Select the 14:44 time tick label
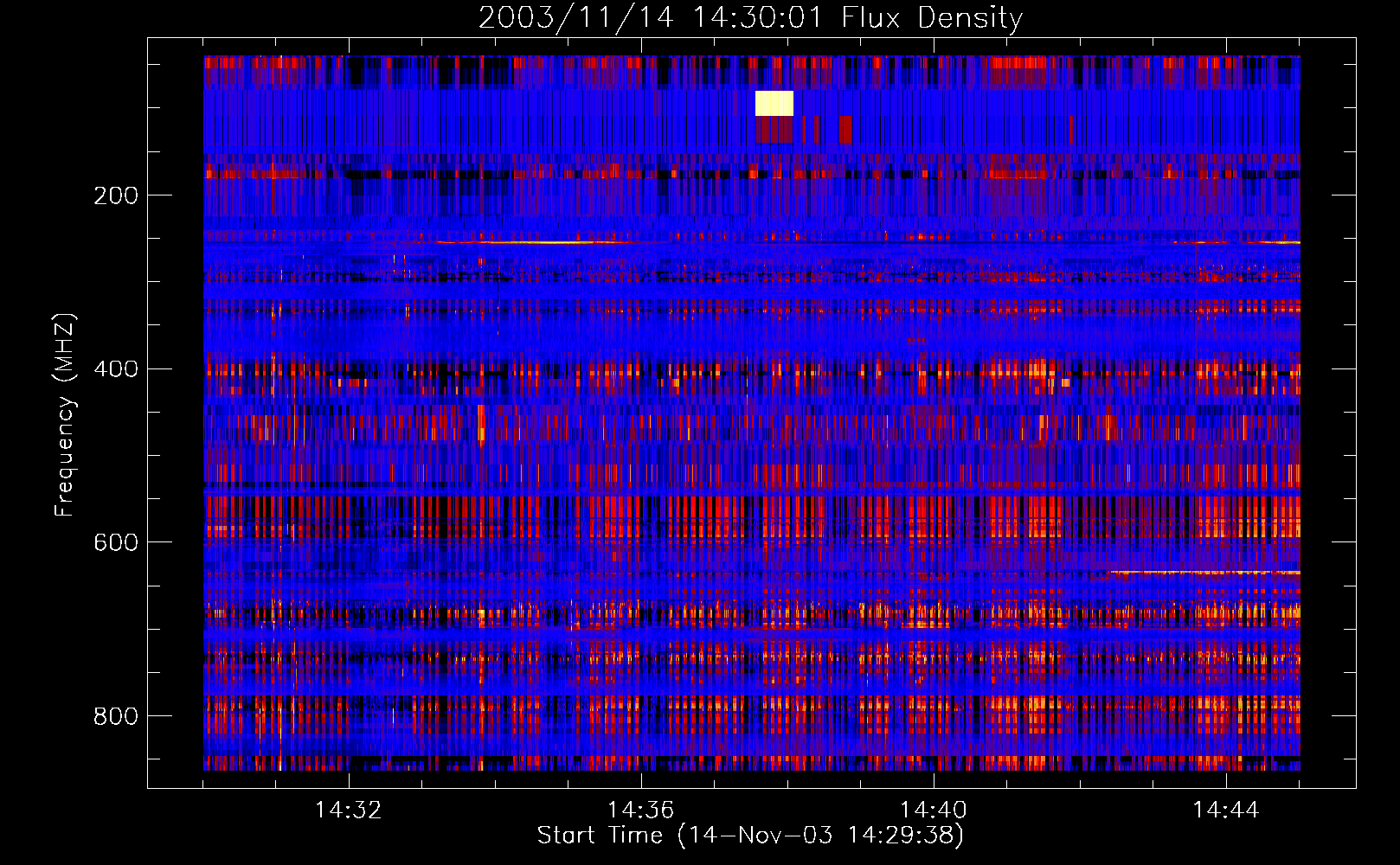This screenshot has width=1400, height=865. (x=1226, y=811)
